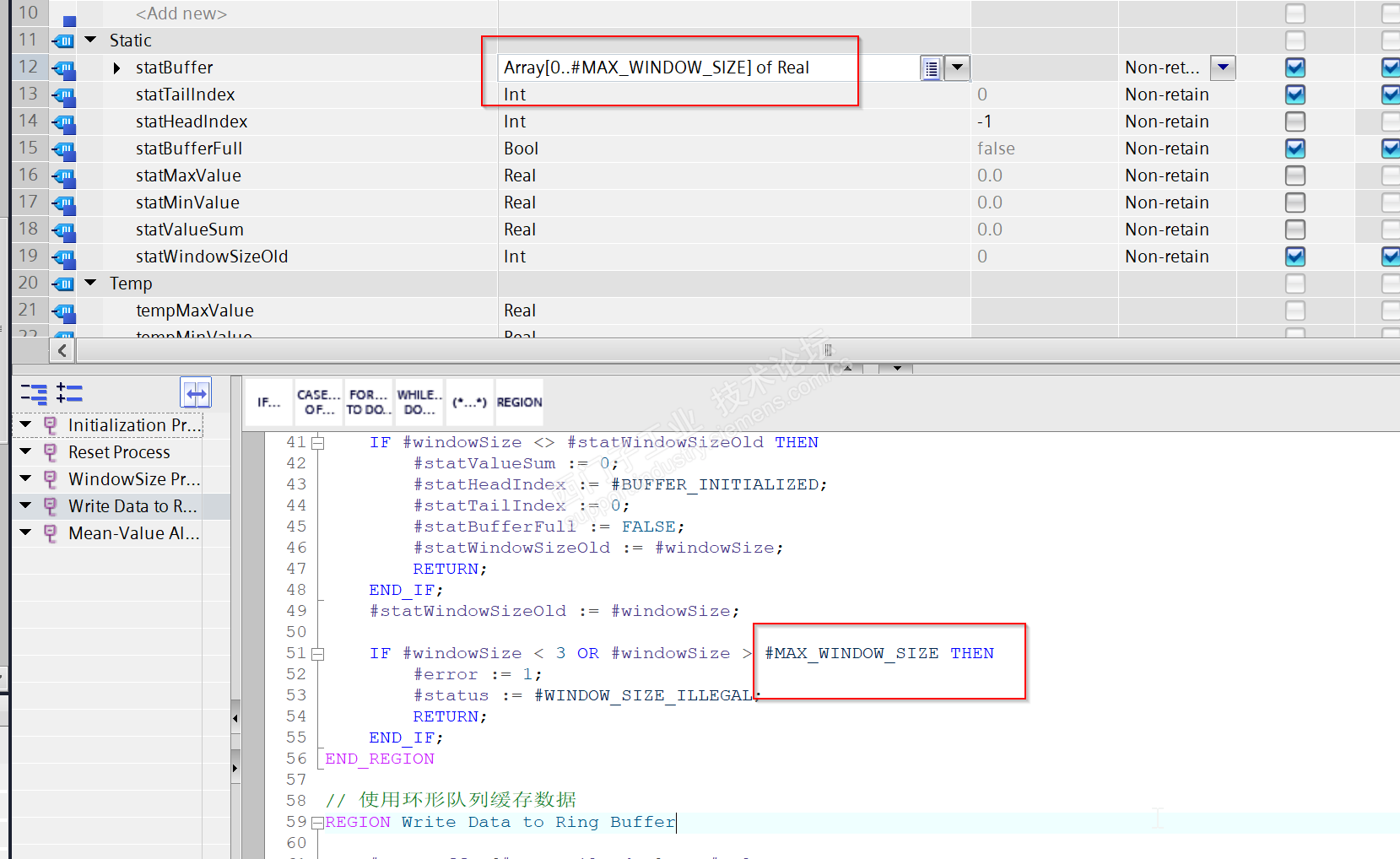This screenshot has height=859, width=1400.
Task: Click the -1 default value of statHeadIndex
Action: click(x=985, y=122)
